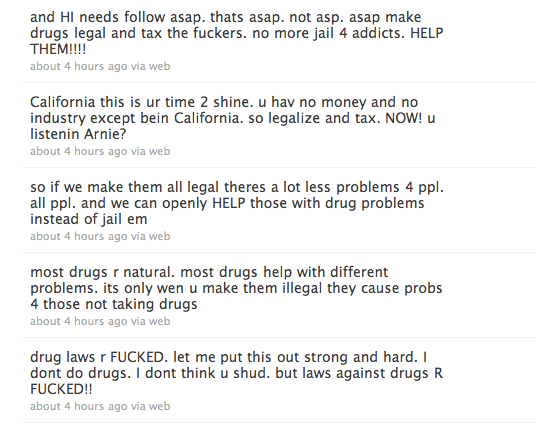Open timestamp under the 'instead of jail em' tweet
Screen dimensions: 559x430
coord(78,236)
